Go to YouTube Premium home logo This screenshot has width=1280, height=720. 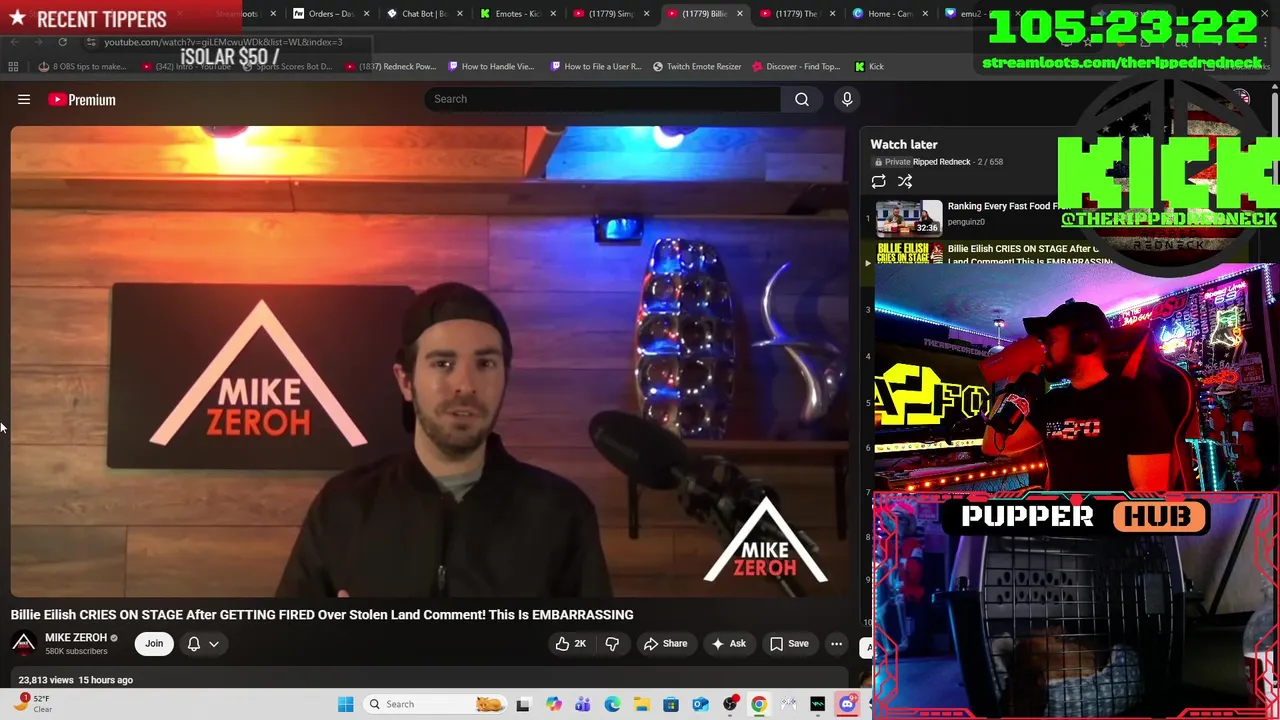click(82, 99)
